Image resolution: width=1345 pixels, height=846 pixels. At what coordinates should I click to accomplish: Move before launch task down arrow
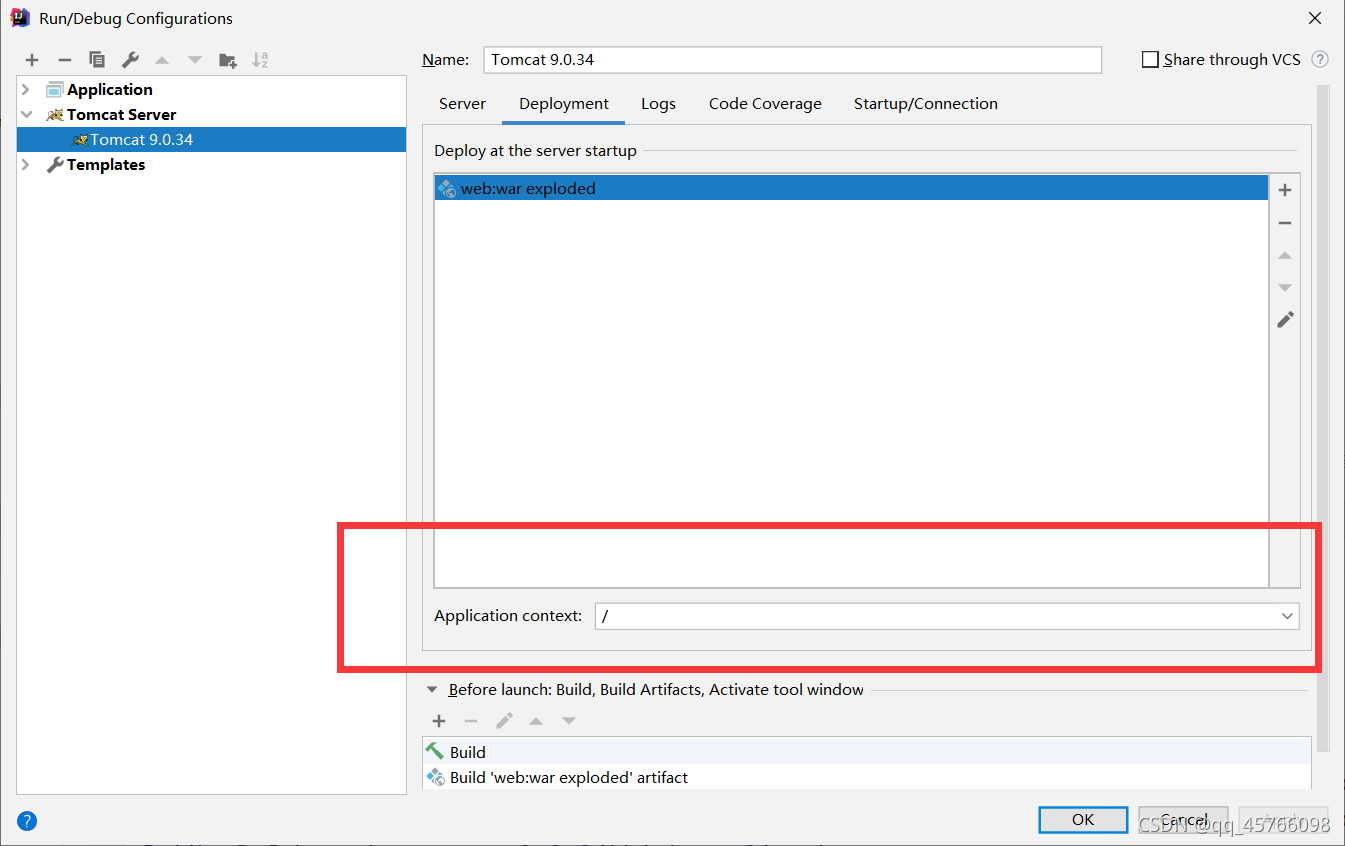point(569,721)
